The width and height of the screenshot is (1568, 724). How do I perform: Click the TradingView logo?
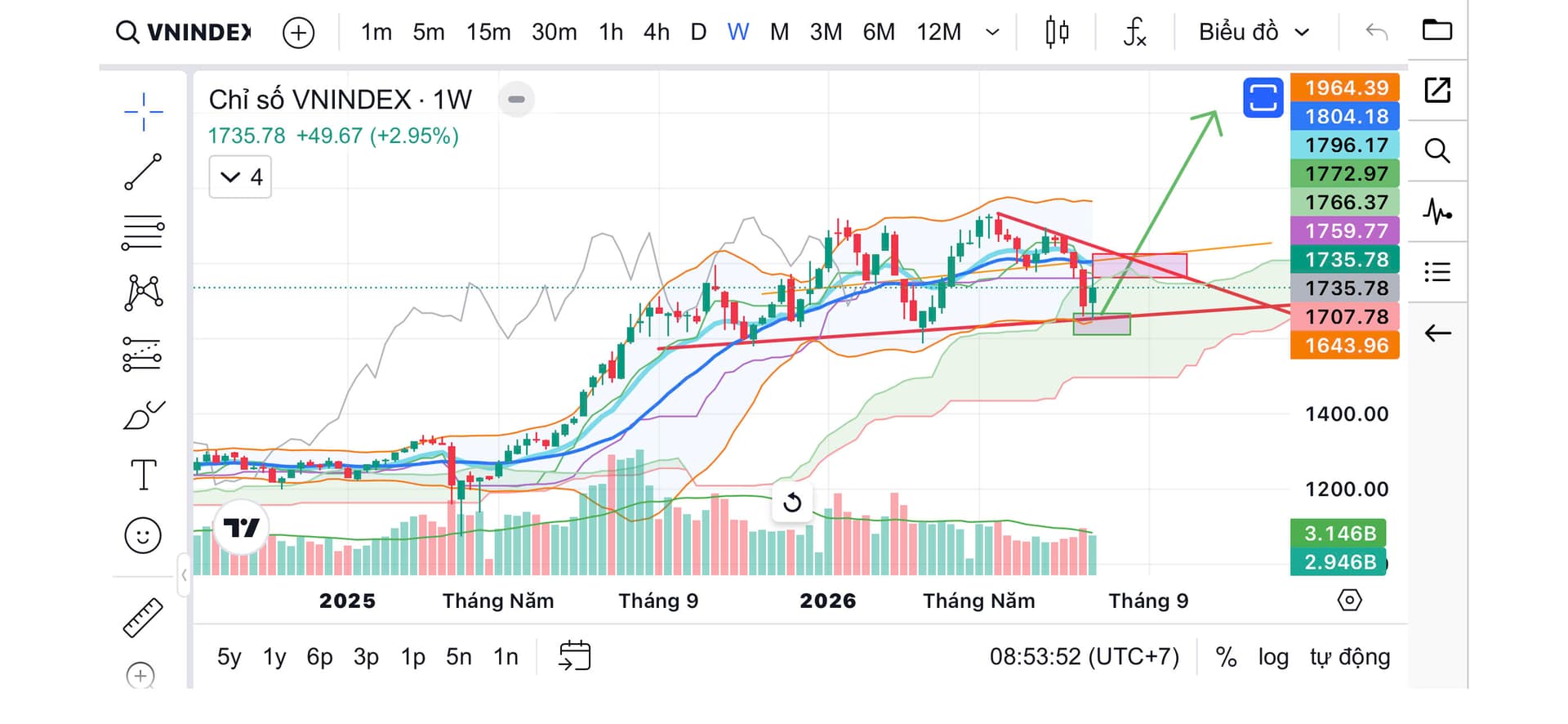241,528
